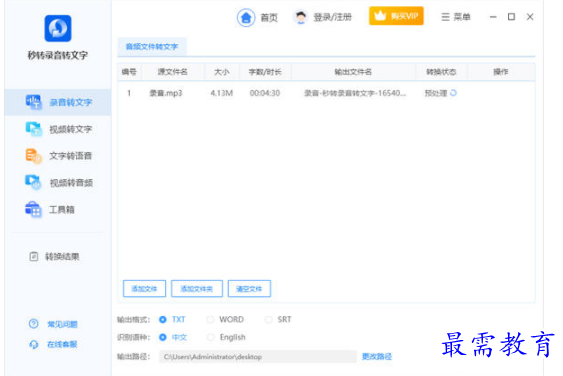Click the 秒转录音转文字 app logo
Image resolution: width=563 pixels, height=376 pixels.
pyautogui.click(x=58, y=28)
